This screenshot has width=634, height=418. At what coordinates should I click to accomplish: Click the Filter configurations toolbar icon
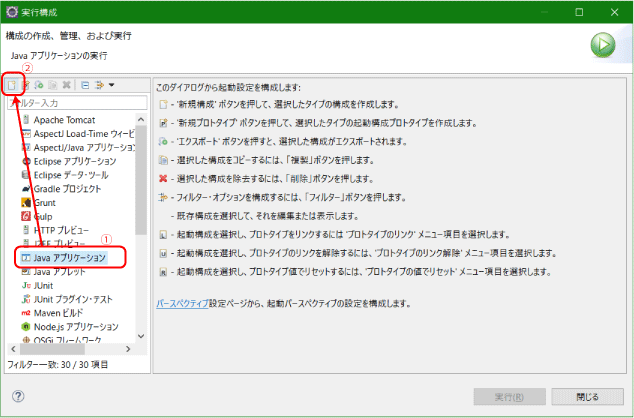(99, 85)
